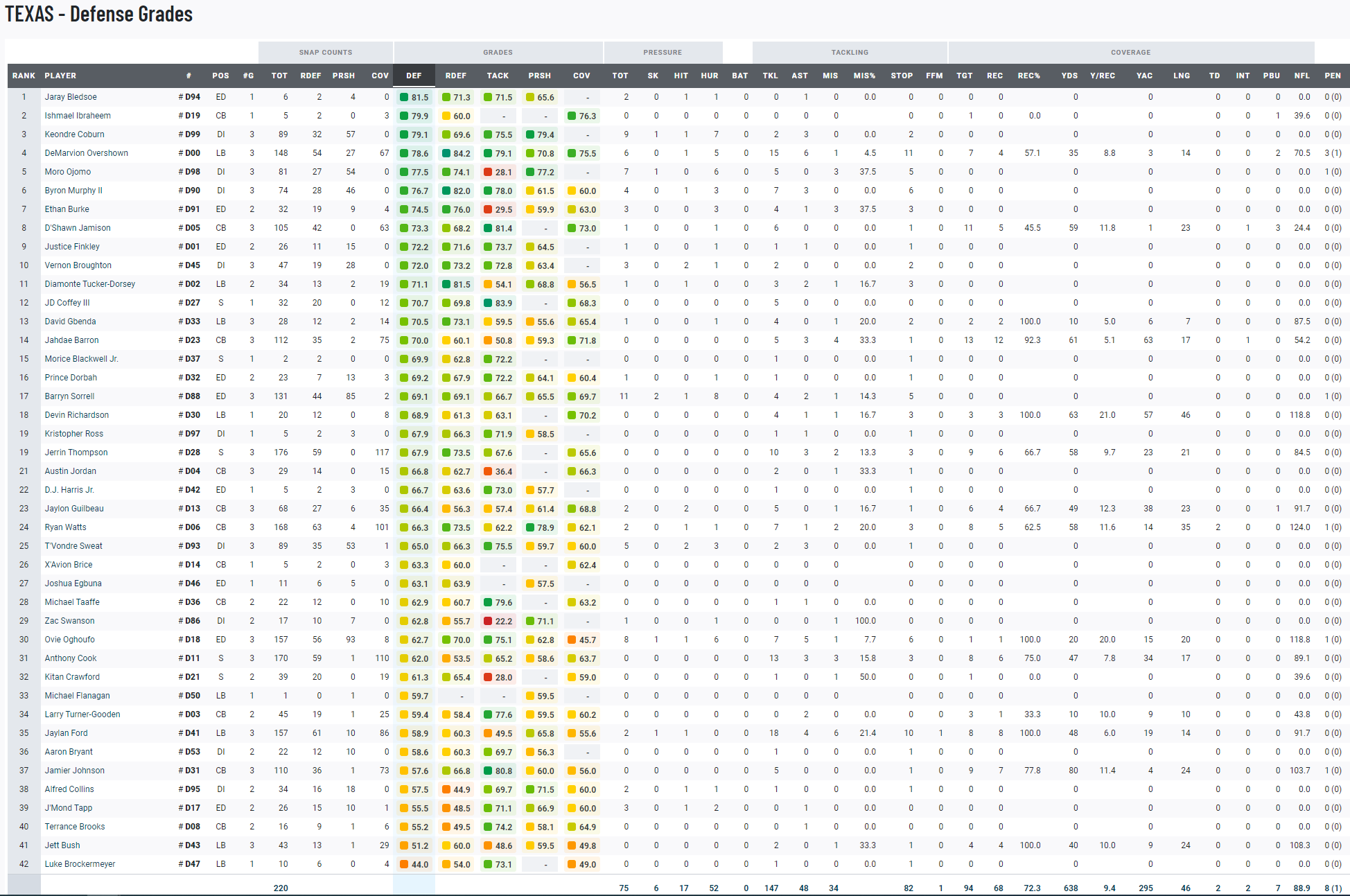Select the SNAP COUNTS group header
Screen dimensions: 1350x896
click(x=326, y=52)
